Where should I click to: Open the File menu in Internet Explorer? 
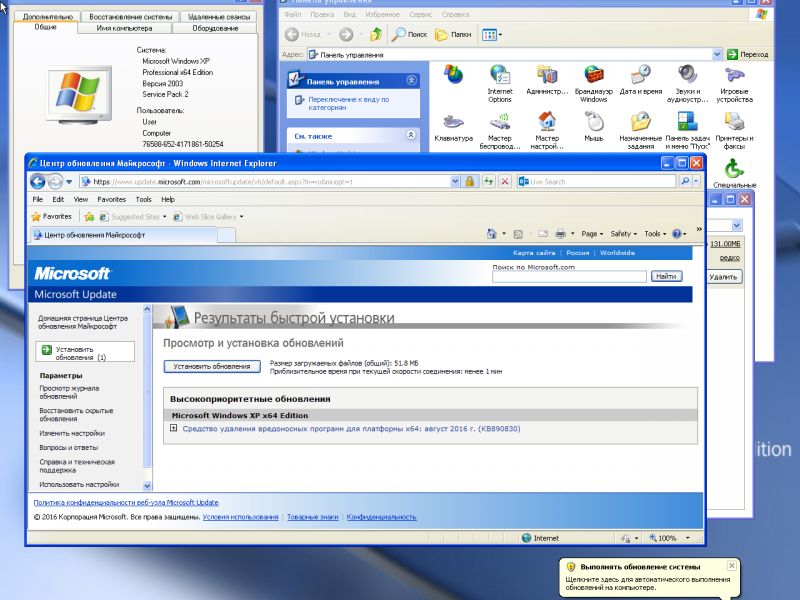point(38,199)
